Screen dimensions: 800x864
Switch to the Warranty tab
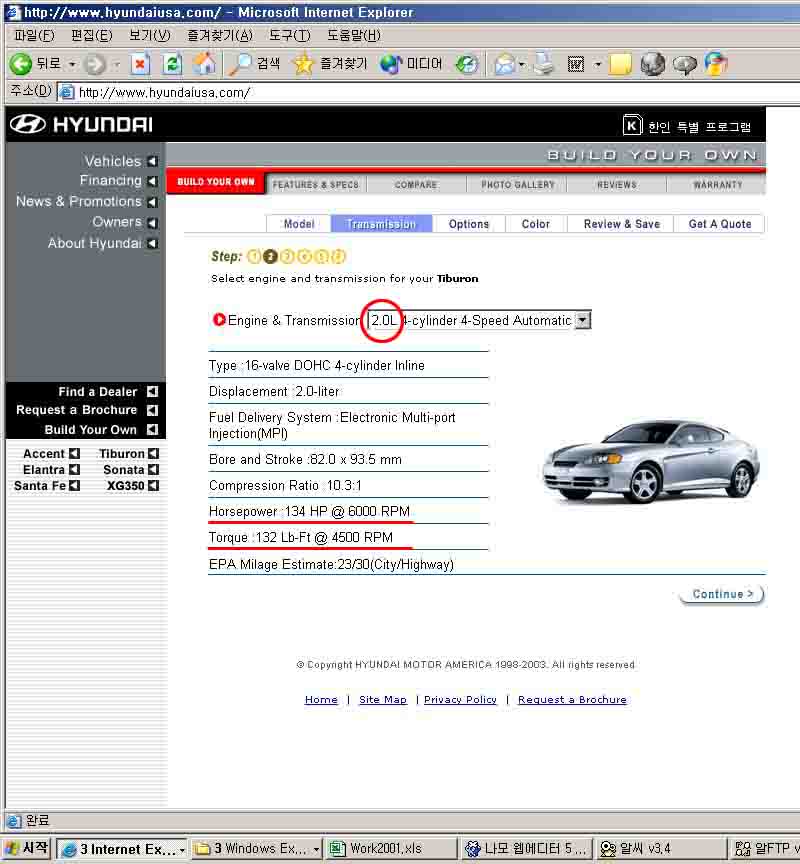click(x=717, y=185)
